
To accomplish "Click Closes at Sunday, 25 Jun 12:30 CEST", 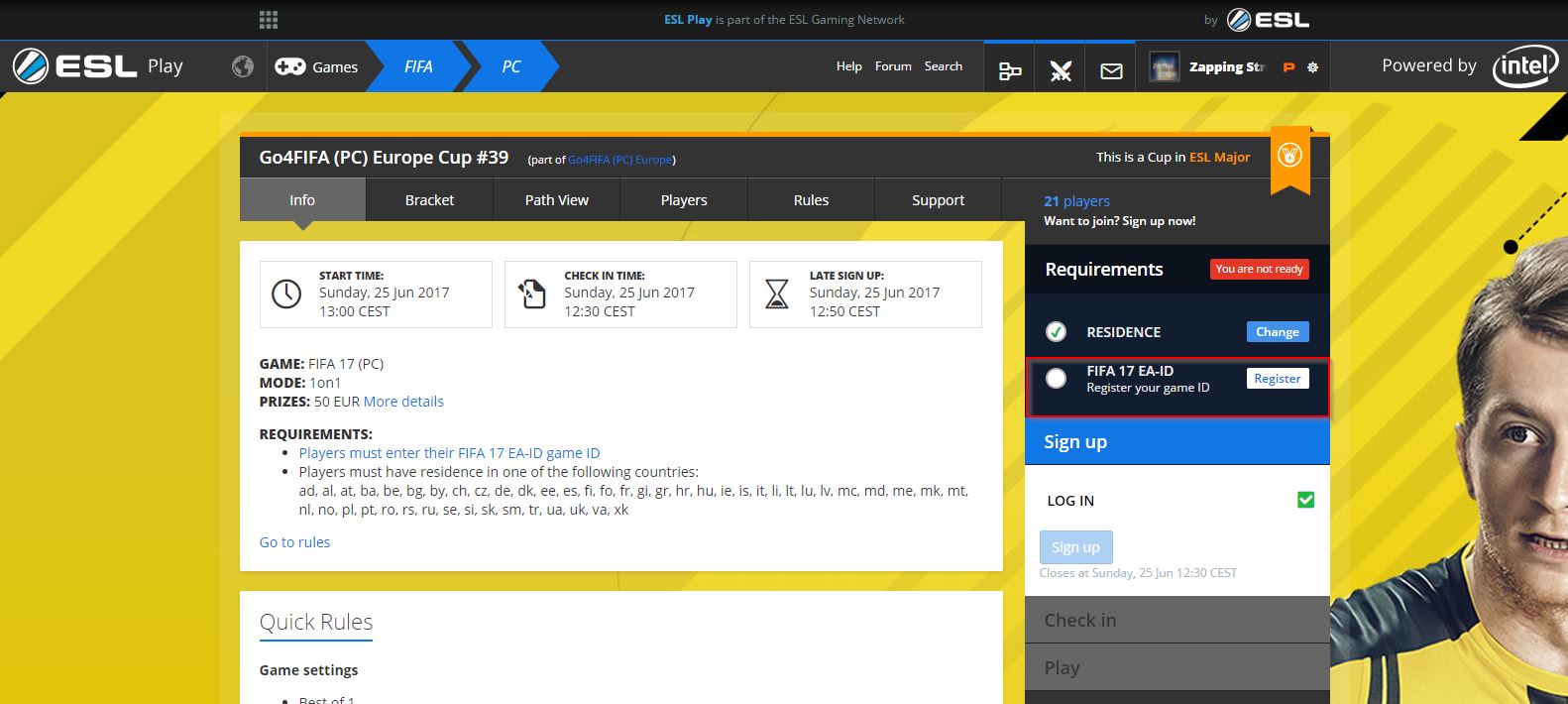I will pyautogui.click(x=1138, y=573).
